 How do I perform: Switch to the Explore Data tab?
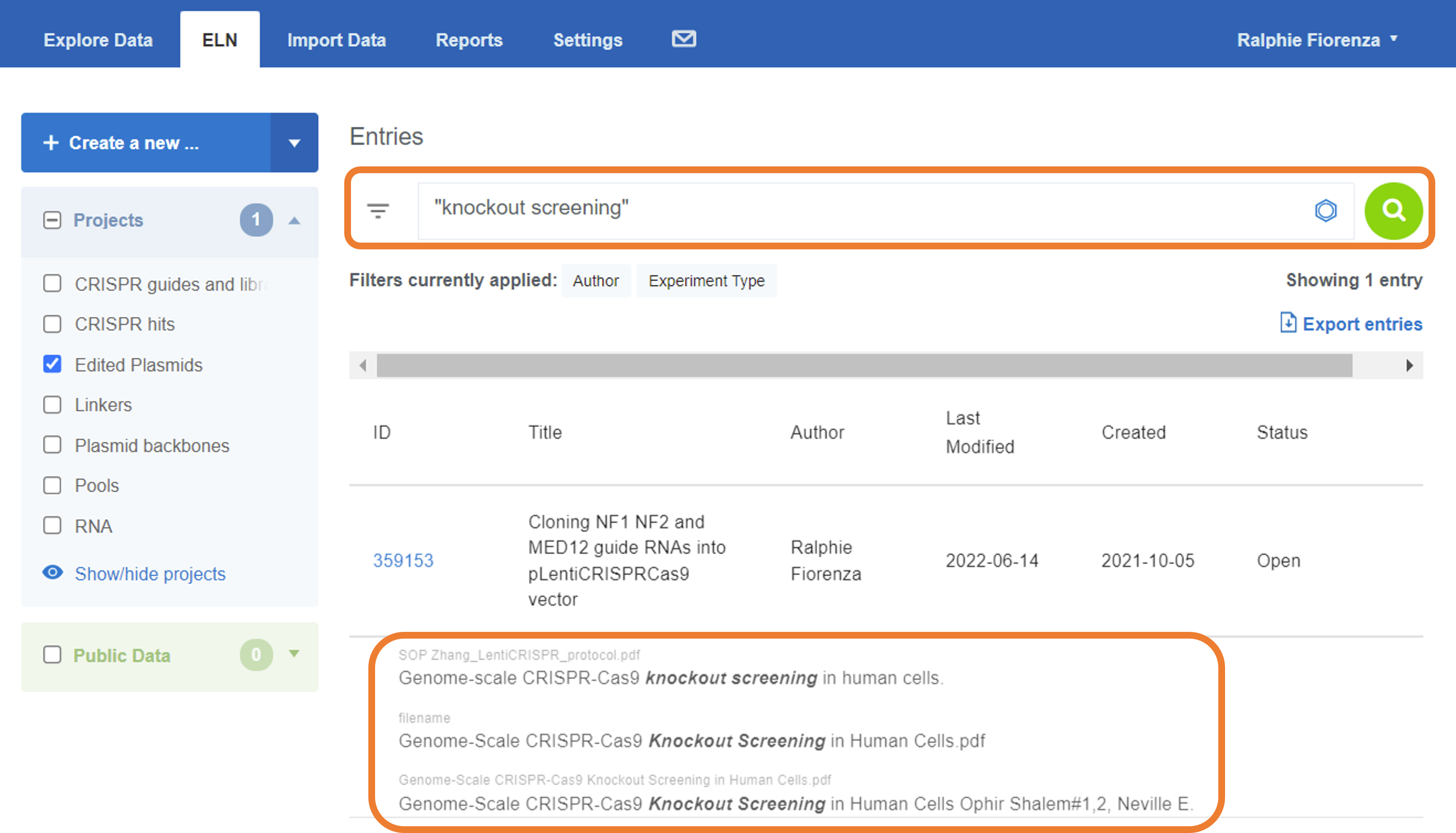tap(98, 40)
